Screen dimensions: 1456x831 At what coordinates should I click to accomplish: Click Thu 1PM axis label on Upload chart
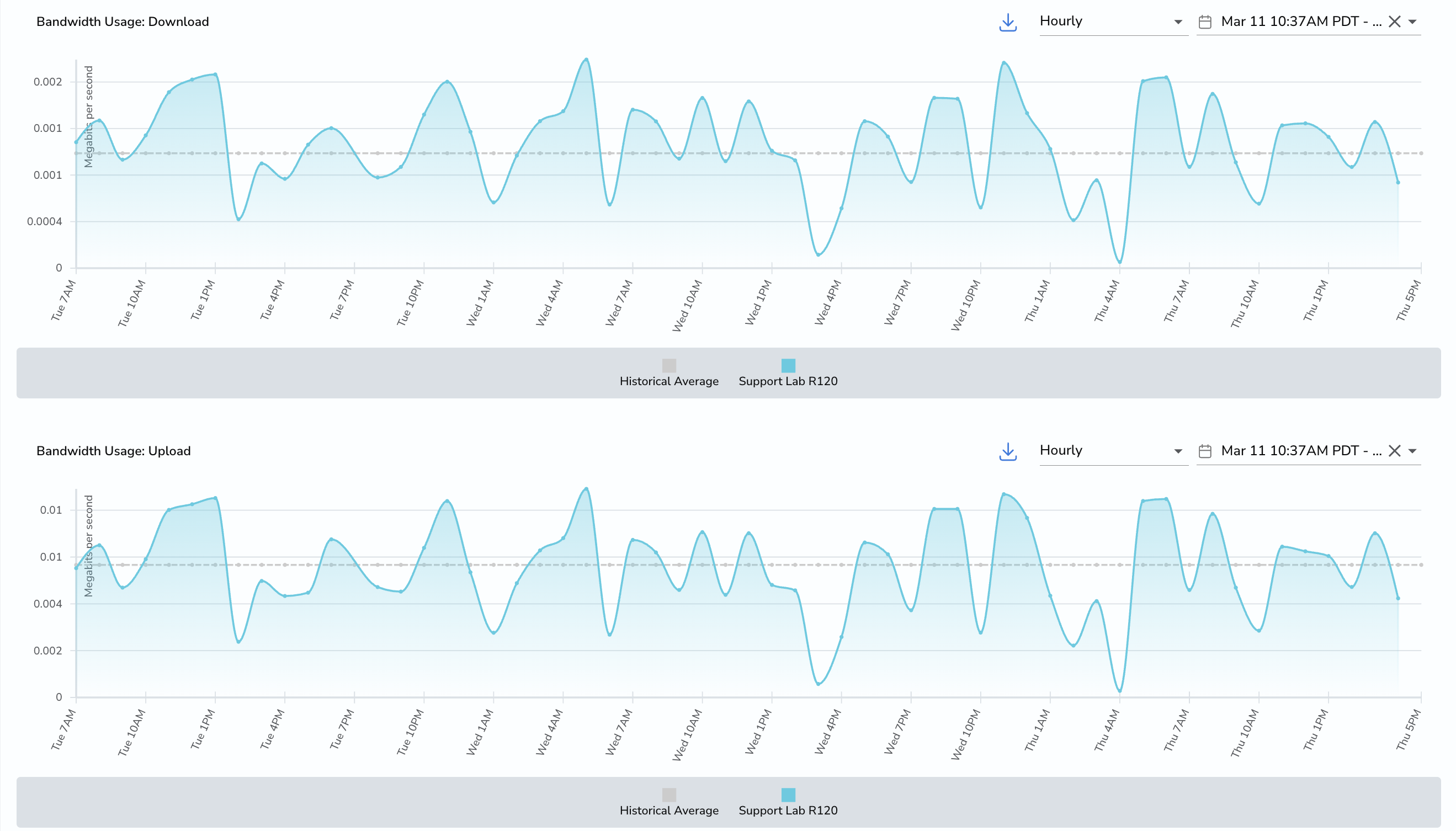pos(1316,730)
